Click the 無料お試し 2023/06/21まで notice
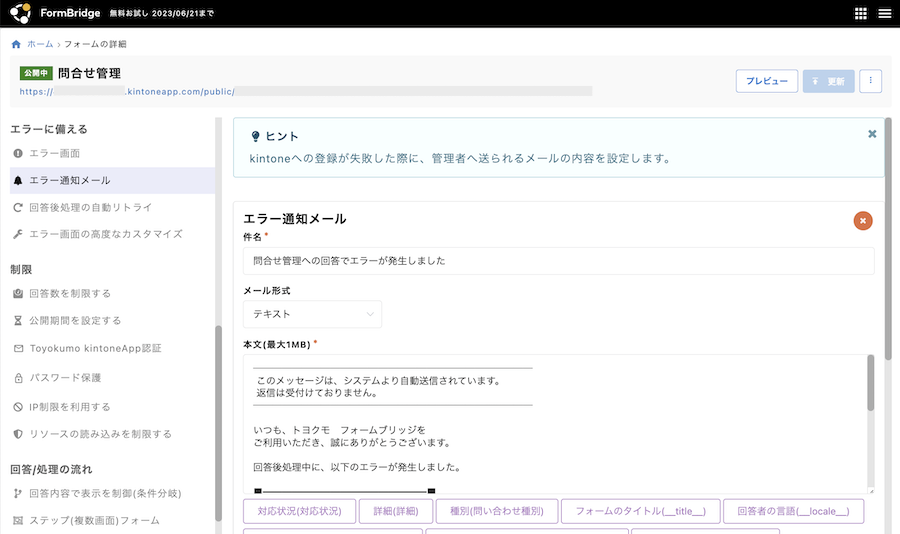This screenshot has height=534, width=900. [x=162, y=13]
